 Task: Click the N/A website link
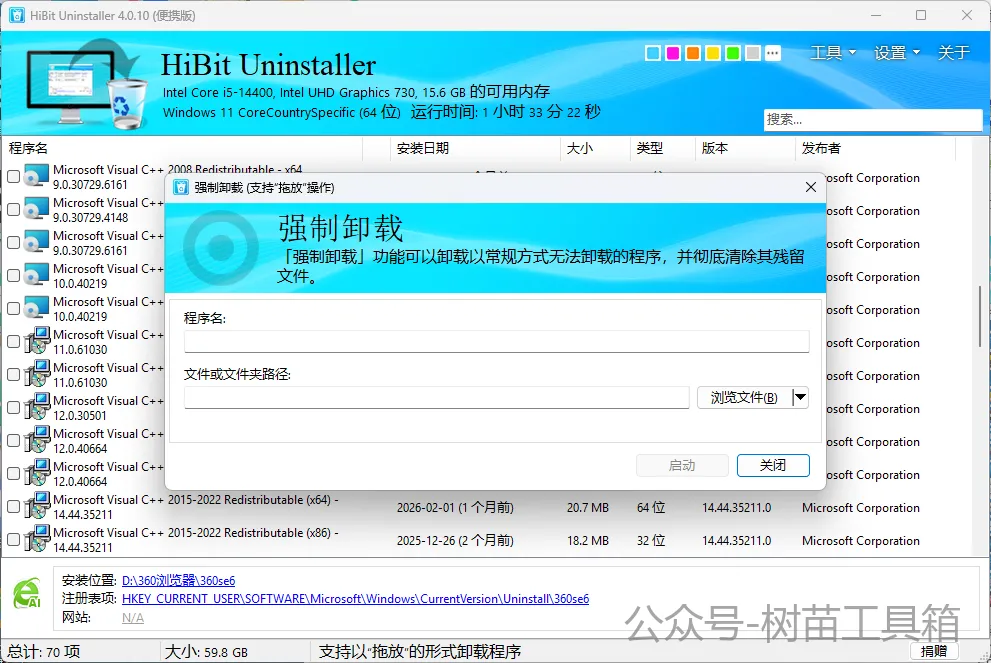[133, 617]
